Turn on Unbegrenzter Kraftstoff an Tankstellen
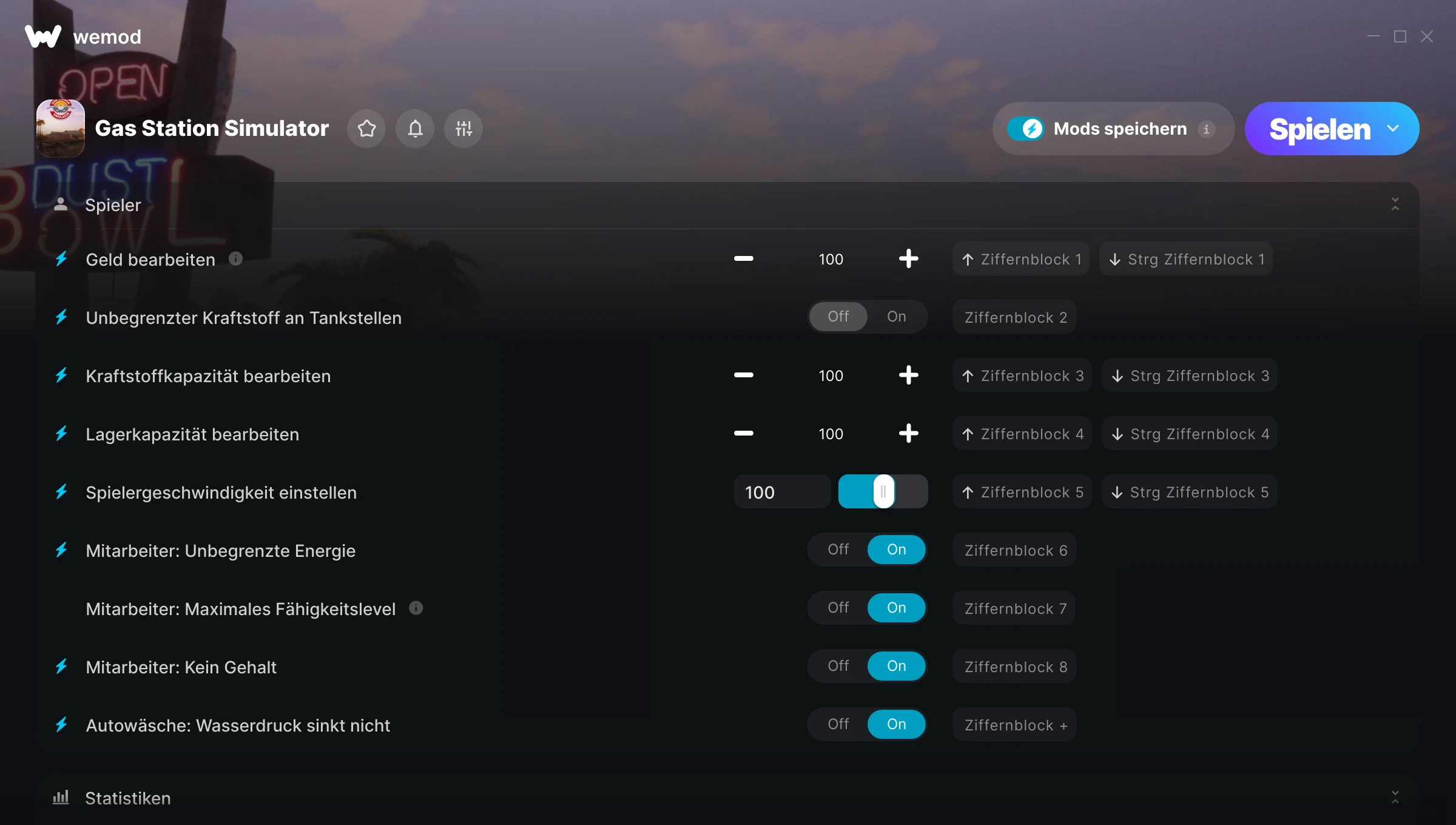The image size is (1456, 825). [x=897, y=317]
